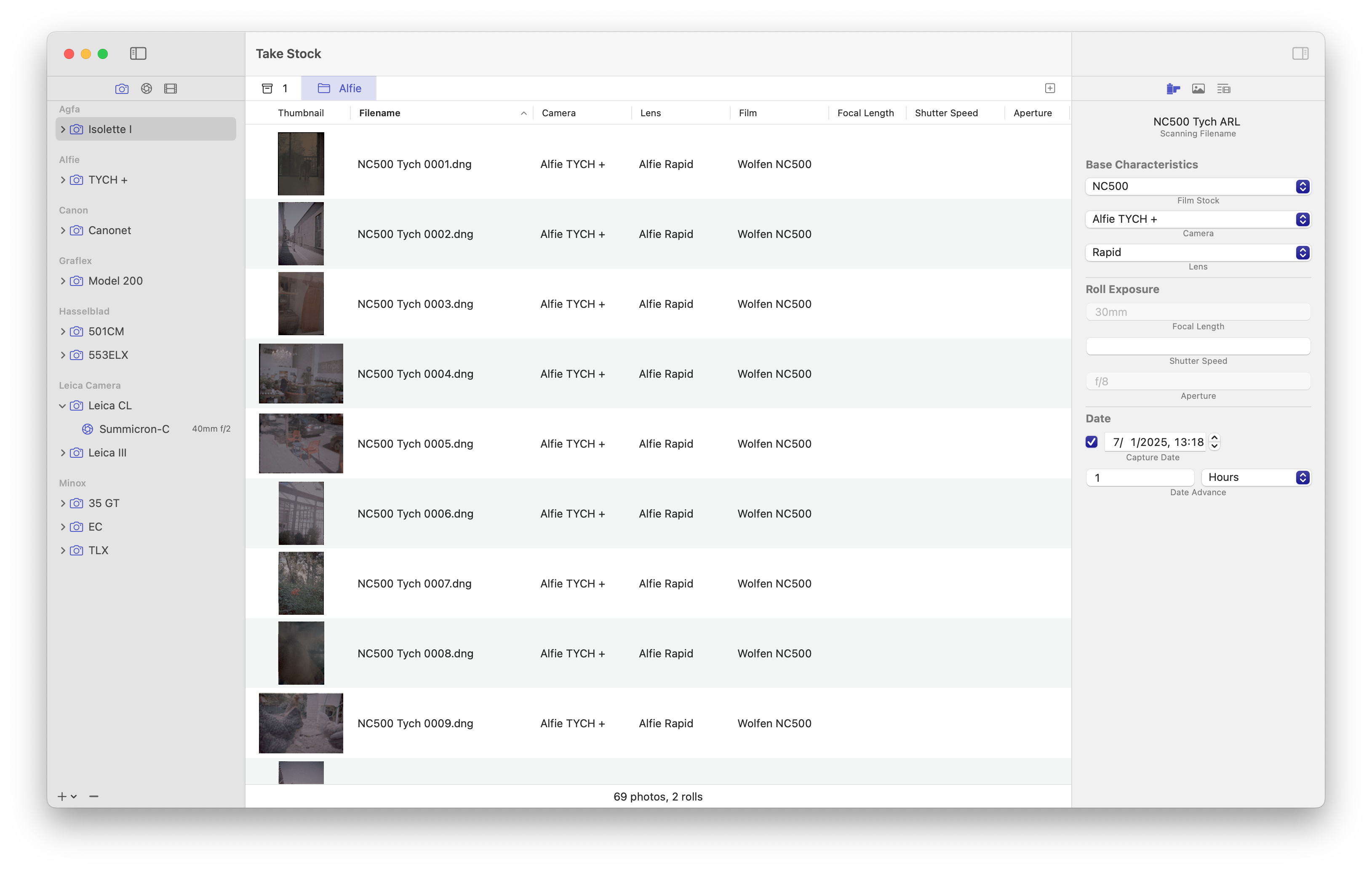Click the camera icon beside Canonet
Image resolution: width=1372 pixels, height=870 pixels.
tap(76, 230)
